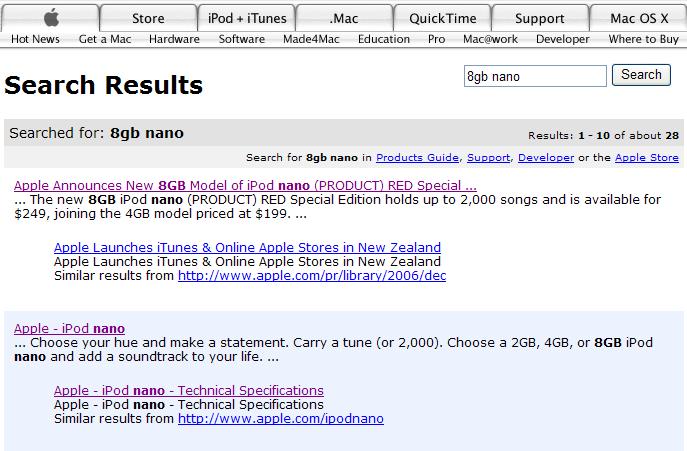Open Hardware in the sub-navigation
This screenshot has height=451, width=687.
pyautogui.click(x=174, y=39)
